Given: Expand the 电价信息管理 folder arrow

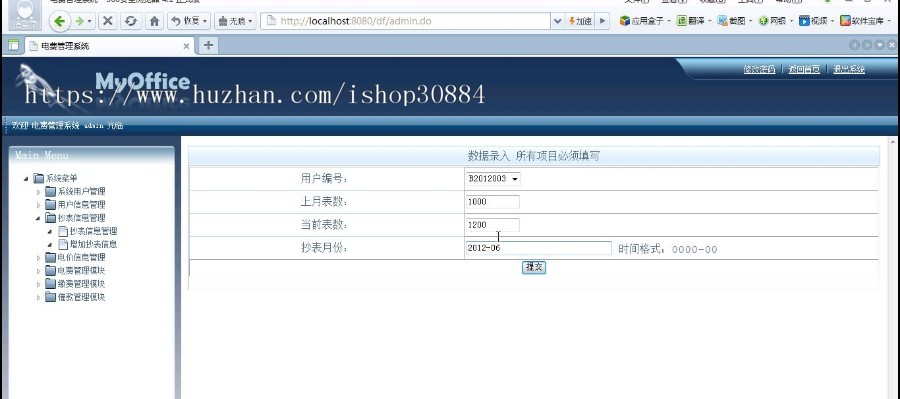Looking at the screenshot, I should [39, 258].
